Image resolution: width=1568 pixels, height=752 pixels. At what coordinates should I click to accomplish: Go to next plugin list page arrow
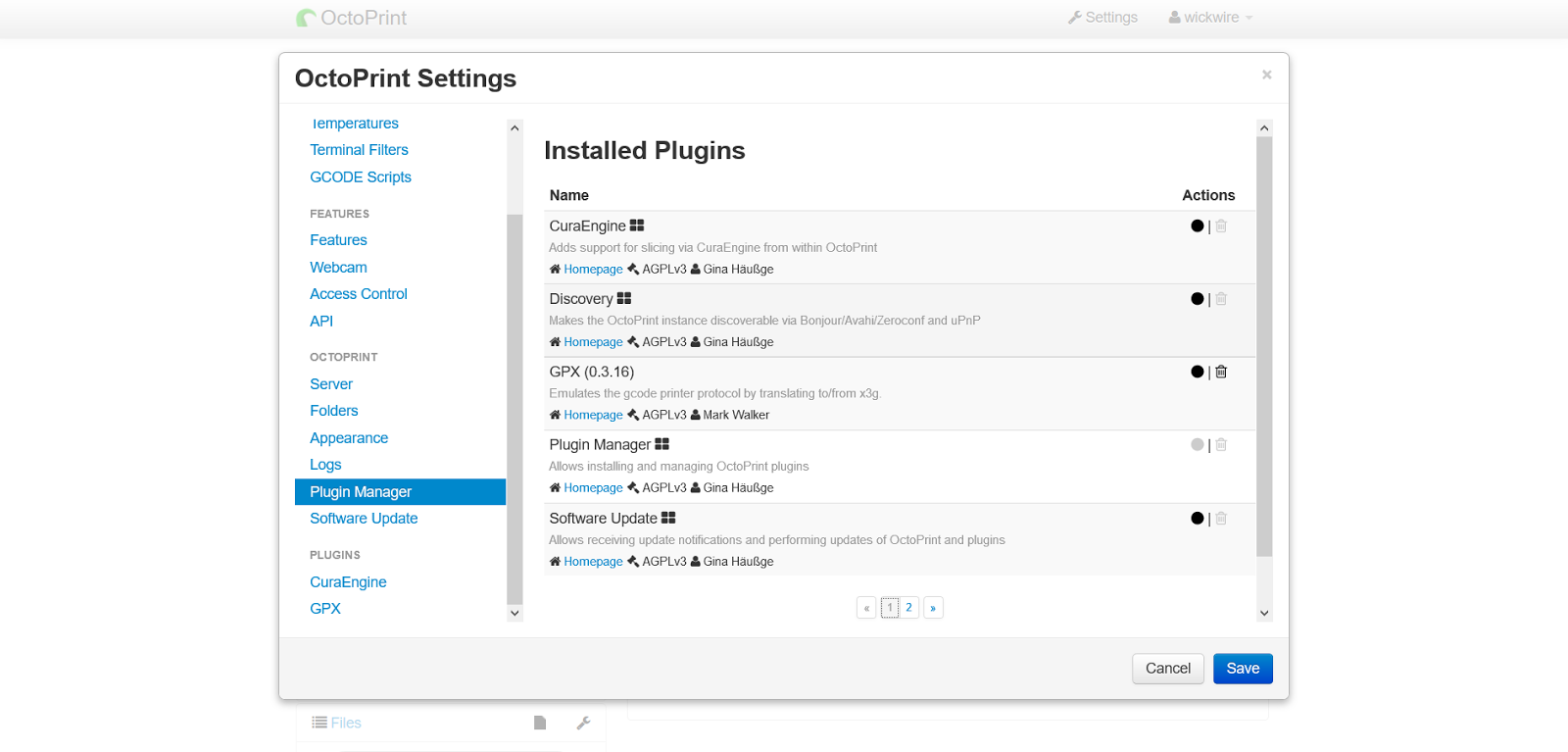[x=933, y=608]
